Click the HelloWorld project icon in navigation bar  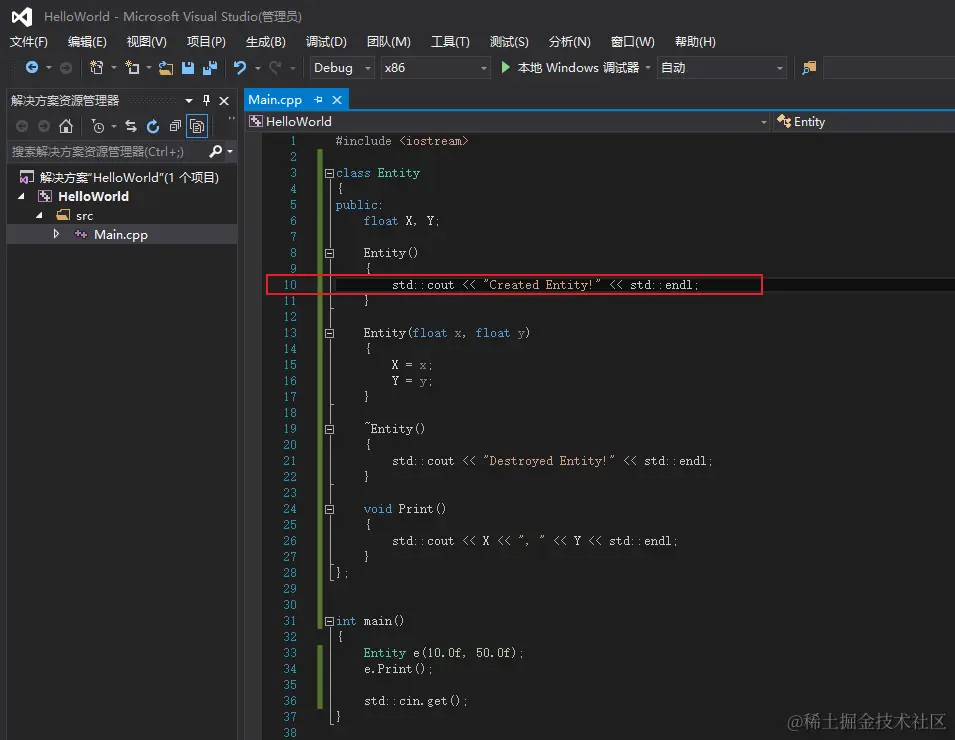pos(256,121)
